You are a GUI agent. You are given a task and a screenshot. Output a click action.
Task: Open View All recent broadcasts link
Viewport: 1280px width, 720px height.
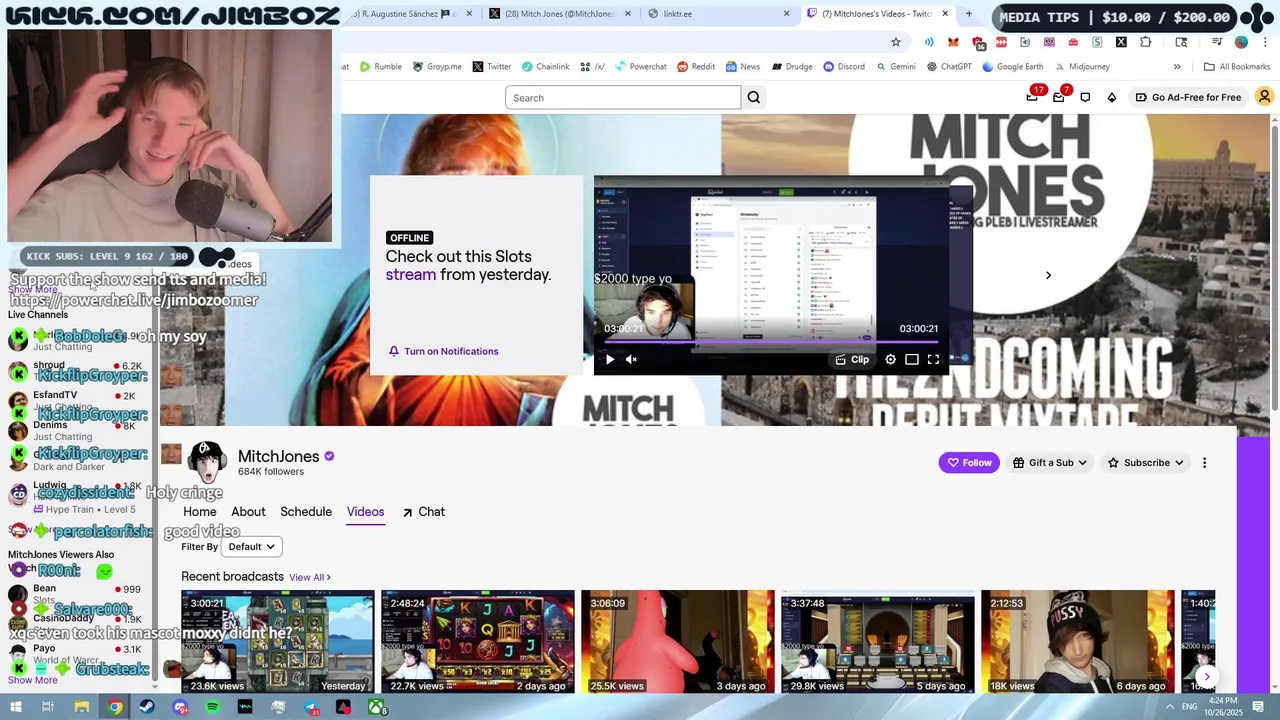coord(310,577)
